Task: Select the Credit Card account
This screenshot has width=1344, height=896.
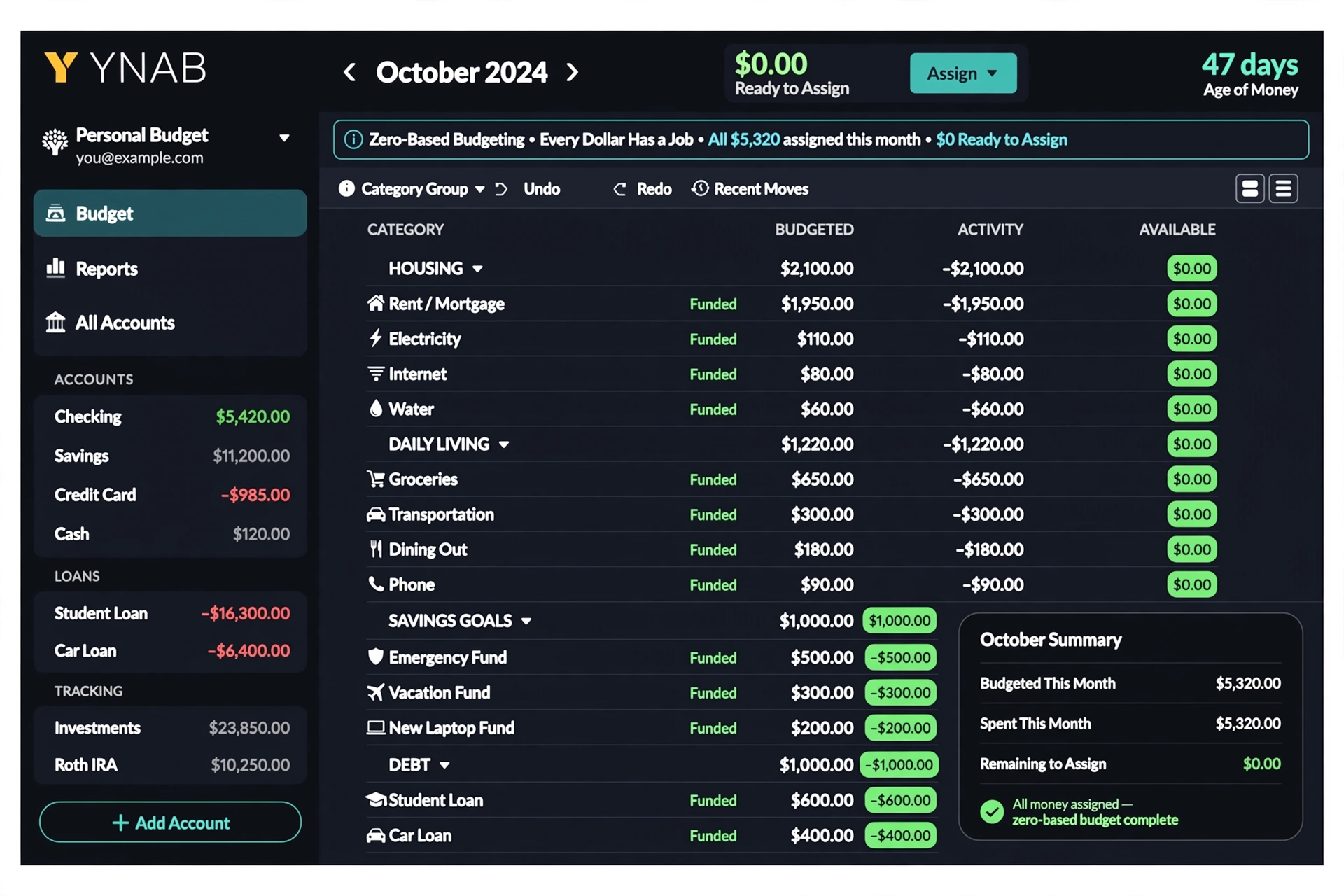Action: (171, 495)
